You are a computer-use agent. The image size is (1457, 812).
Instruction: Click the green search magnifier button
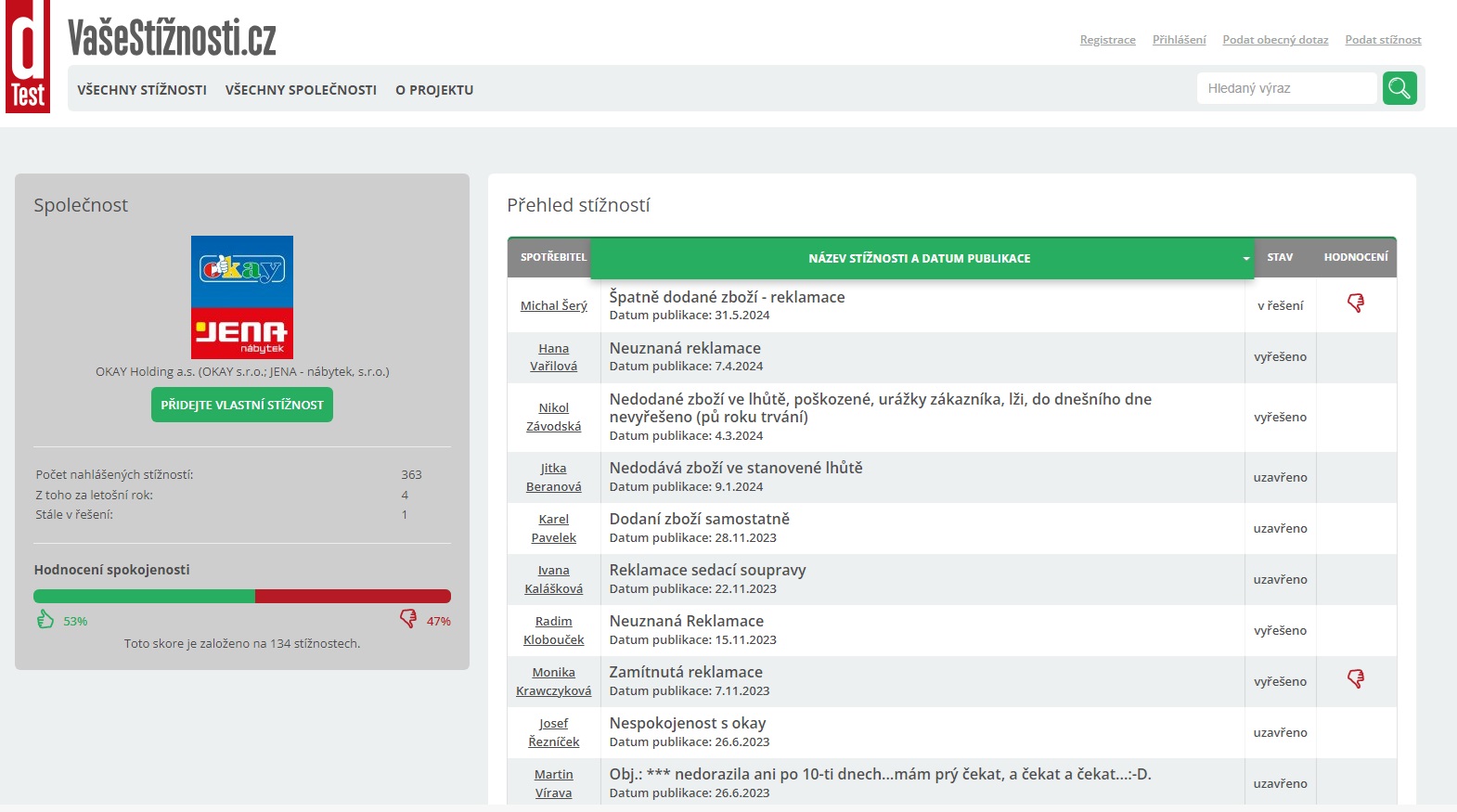1399,88
